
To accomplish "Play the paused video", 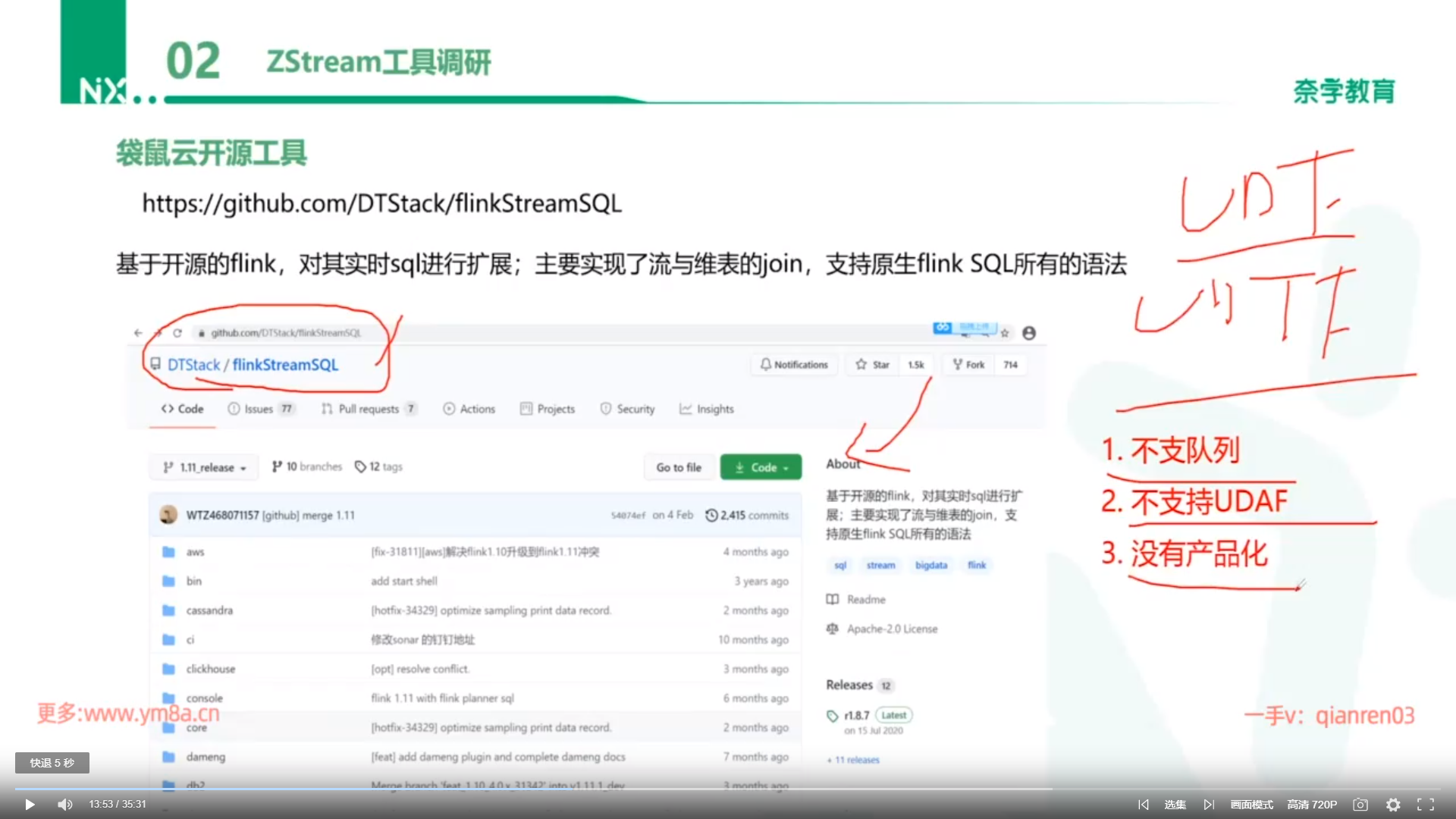I will tap(29, 805).
